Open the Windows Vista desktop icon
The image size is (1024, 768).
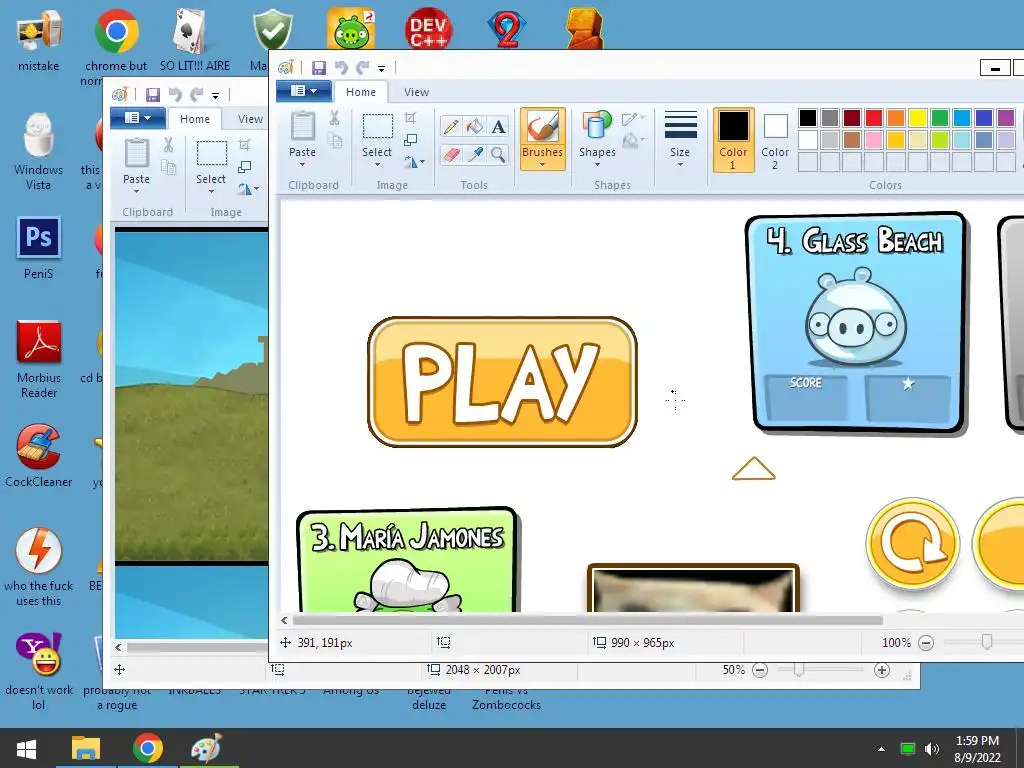(39, 135)
